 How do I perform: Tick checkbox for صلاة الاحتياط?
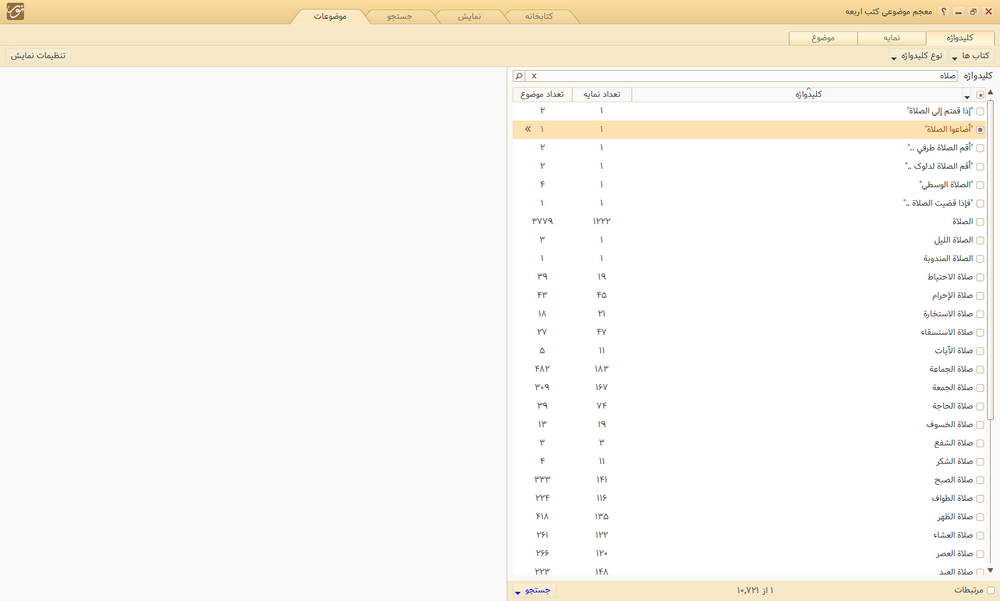click(x=980, y=277)
